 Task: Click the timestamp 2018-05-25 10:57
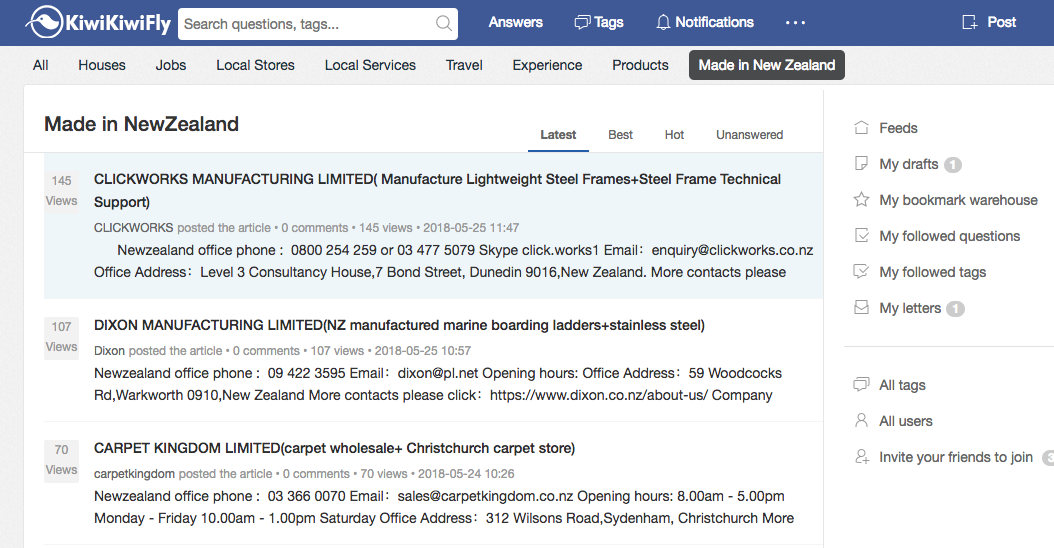click(423, 350)
